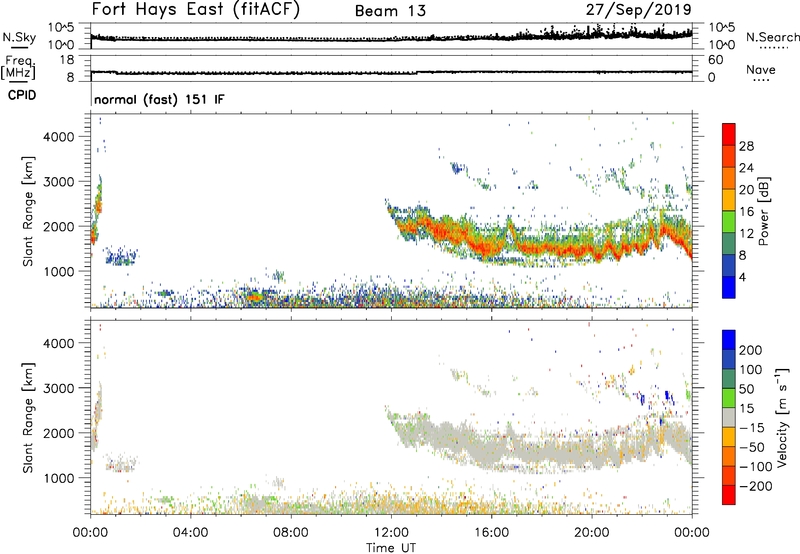The image size is (800, 554).
Task: Click the 'Nave' legend label
Action: (x=761, y=69)
